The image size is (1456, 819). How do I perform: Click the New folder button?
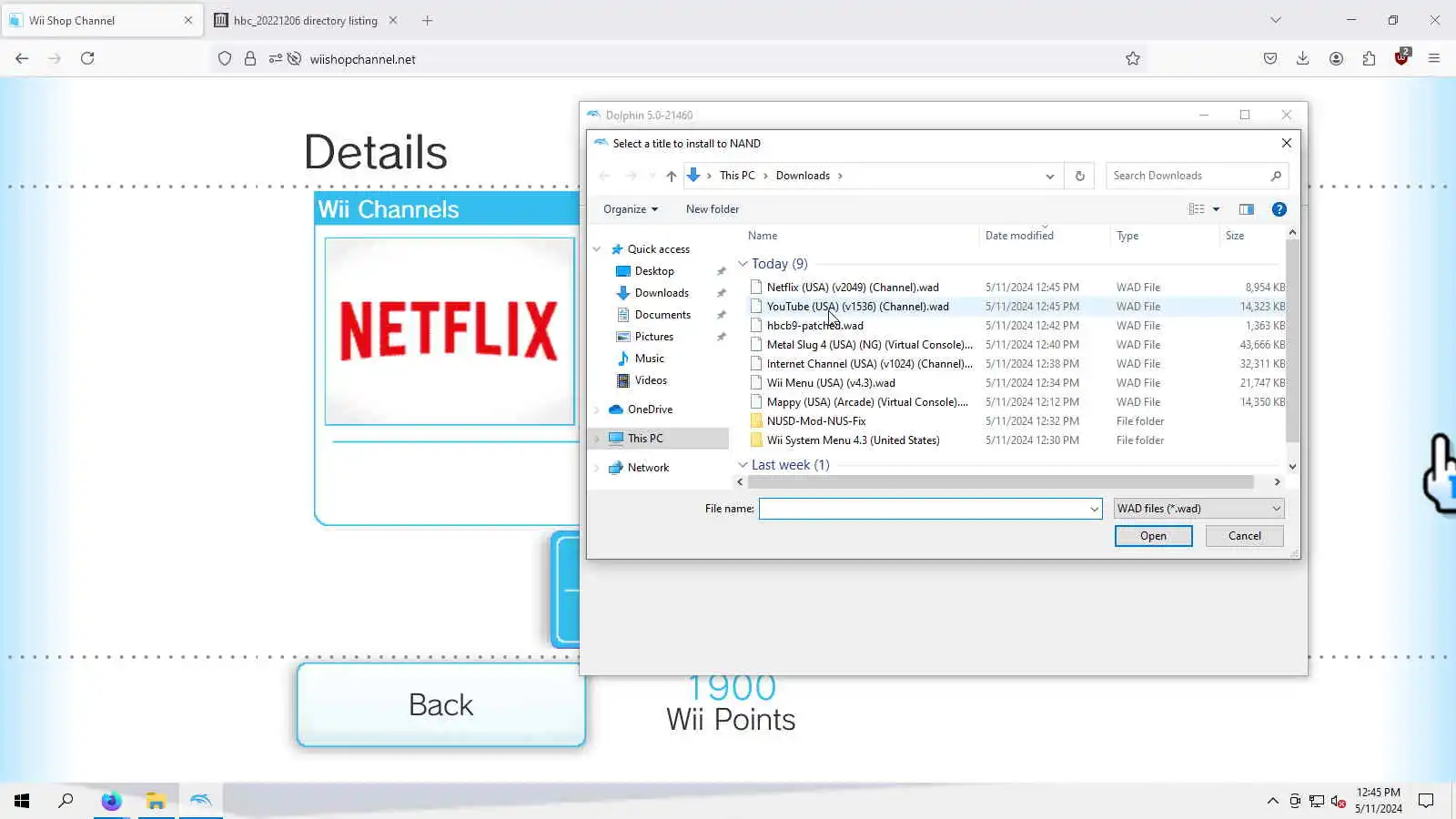713,209
